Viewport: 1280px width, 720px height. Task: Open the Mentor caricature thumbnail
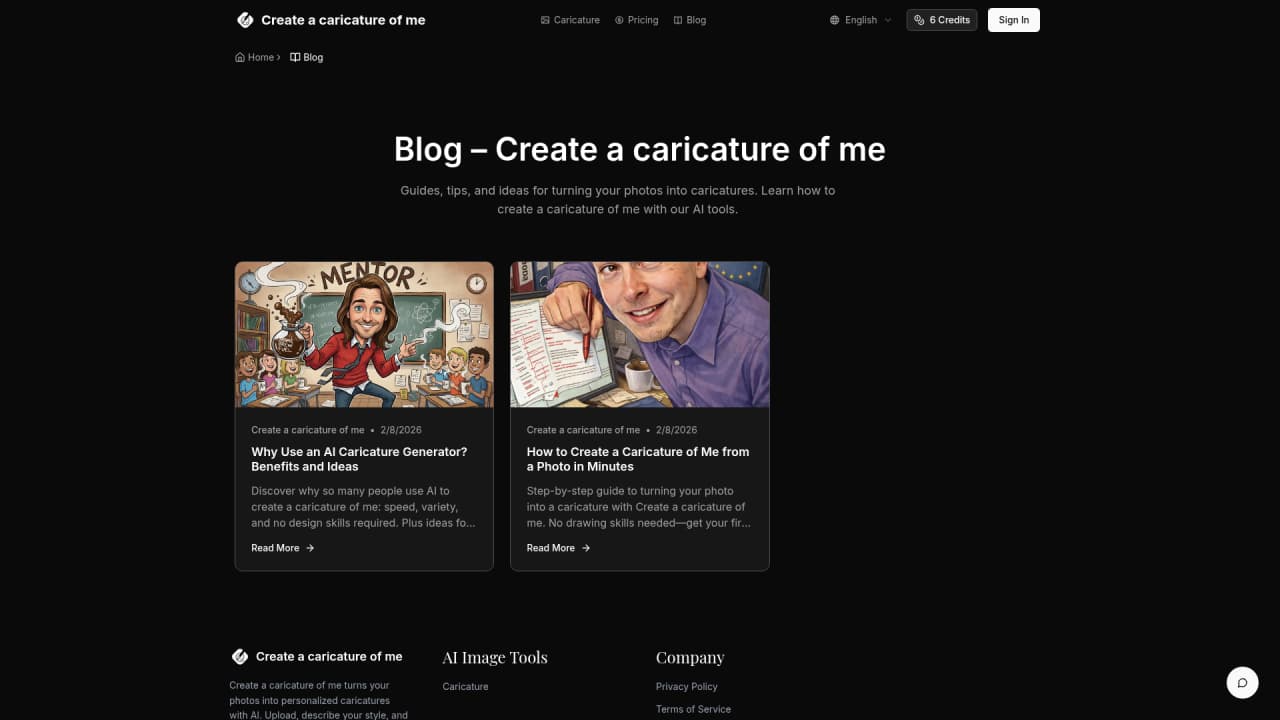click(x=364, y=335)
